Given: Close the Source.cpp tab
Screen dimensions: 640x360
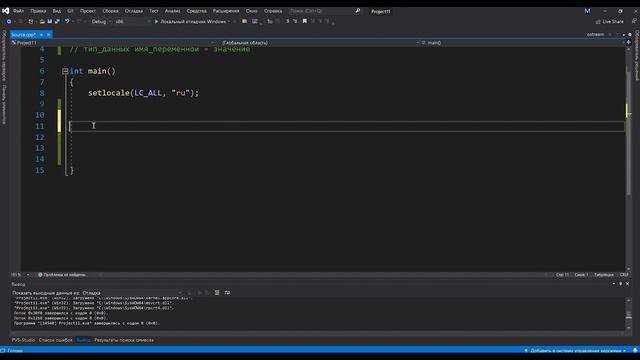Looking at the screenshot, I should (49, 35).
